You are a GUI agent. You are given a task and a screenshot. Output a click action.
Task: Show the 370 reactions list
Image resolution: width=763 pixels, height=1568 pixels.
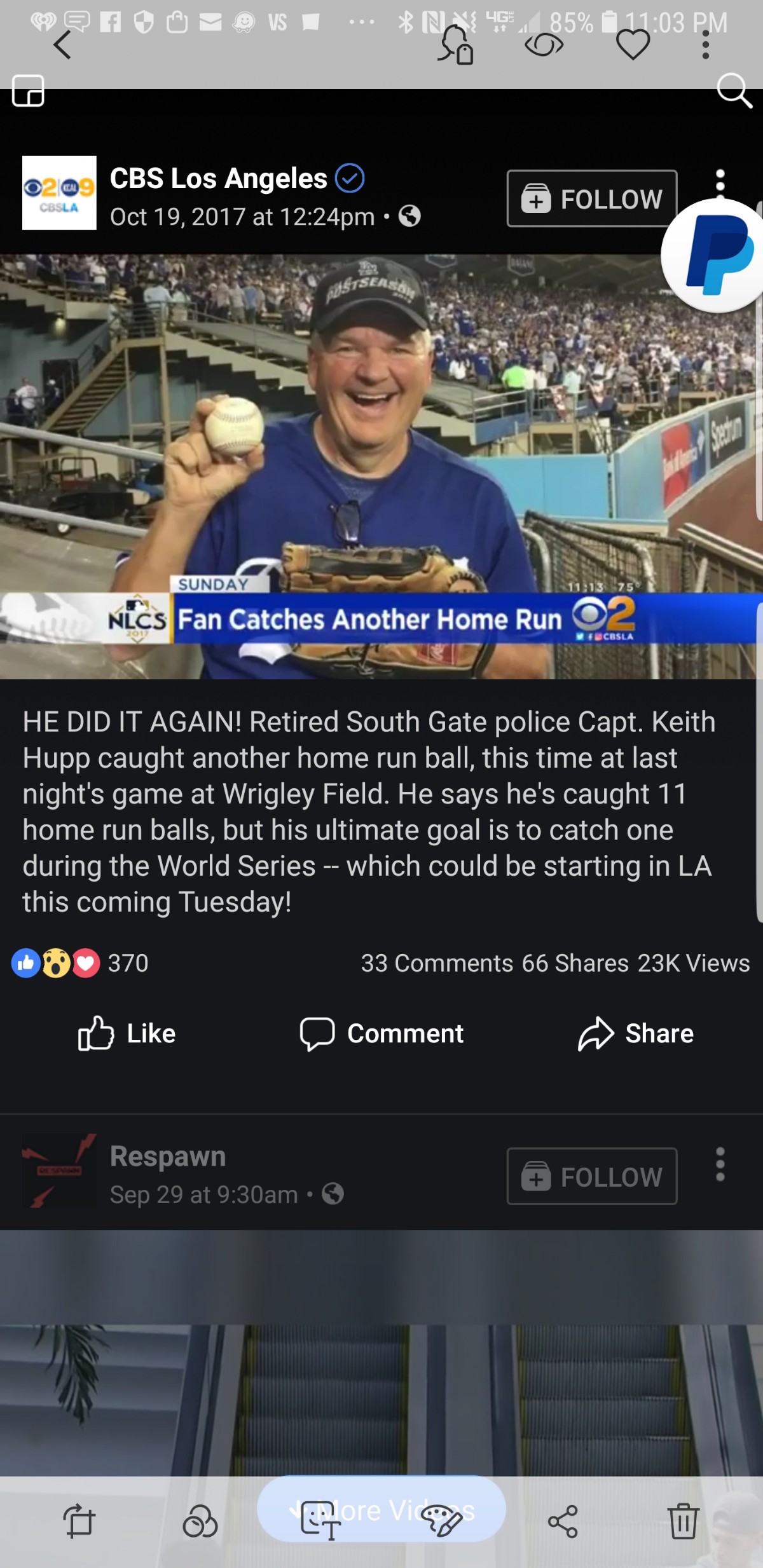(x=80, y=963)
